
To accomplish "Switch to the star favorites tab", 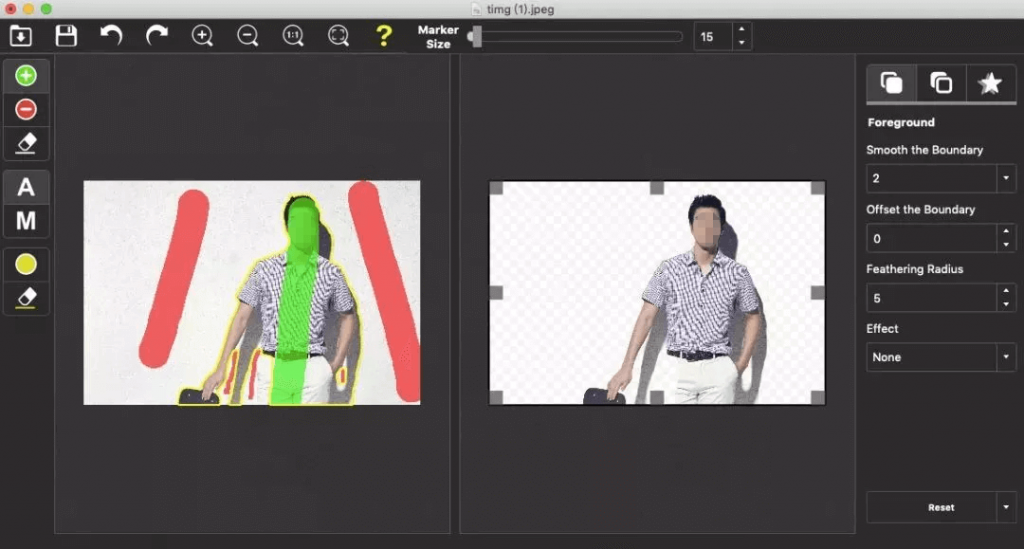I will pos(990,84).
